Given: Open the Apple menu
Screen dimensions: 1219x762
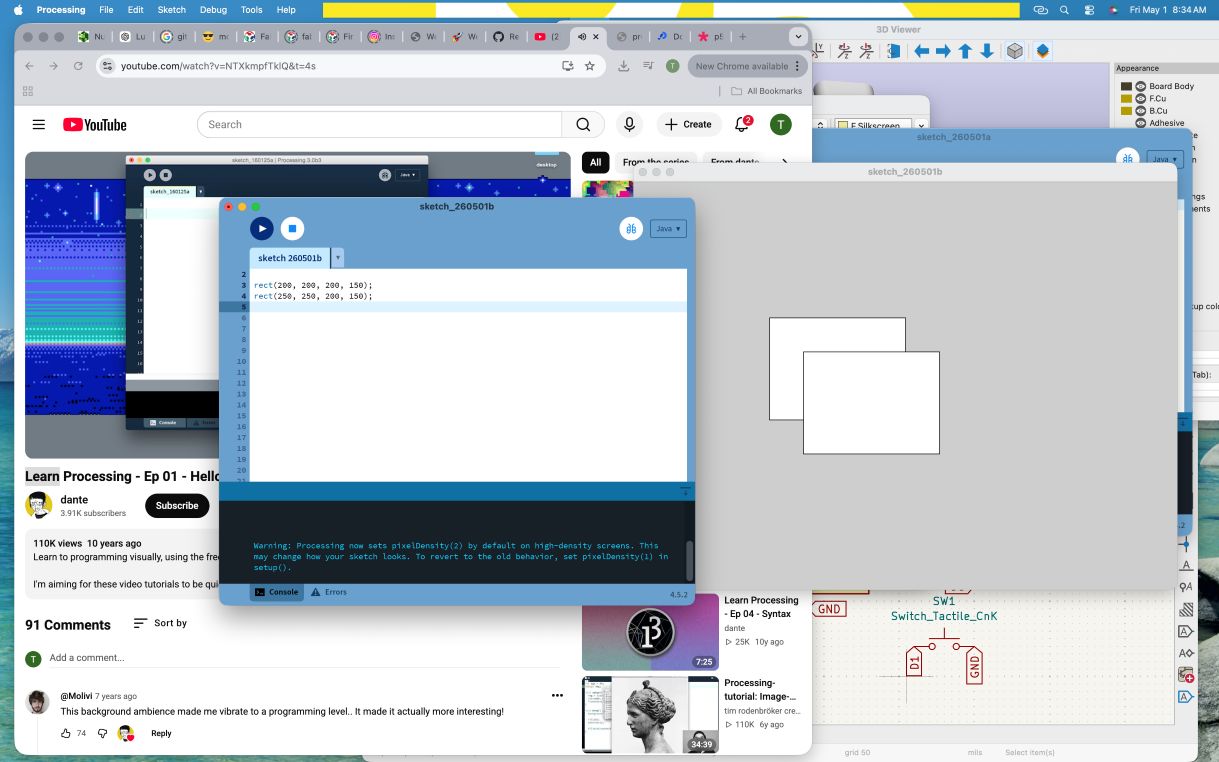Looking at the screenshot, I should [x=16, y=9].
